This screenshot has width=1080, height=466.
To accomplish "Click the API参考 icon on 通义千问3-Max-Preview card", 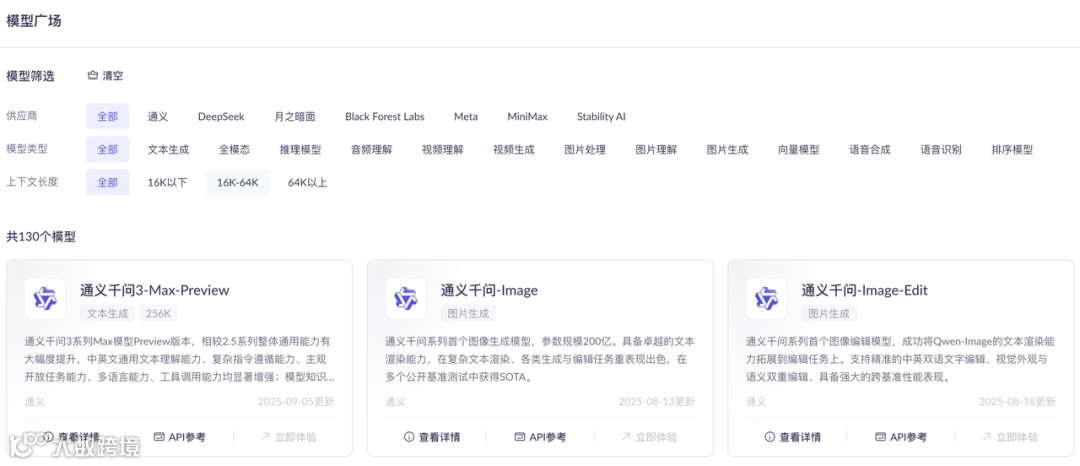I will (x=159, y=437).
